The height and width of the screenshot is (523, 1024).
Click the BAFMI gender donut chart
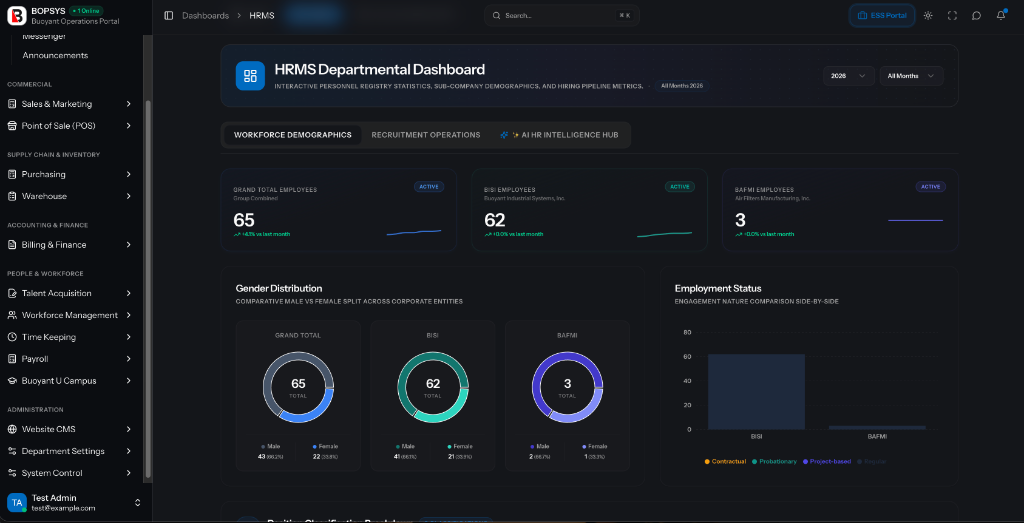(x=568, y=387)
